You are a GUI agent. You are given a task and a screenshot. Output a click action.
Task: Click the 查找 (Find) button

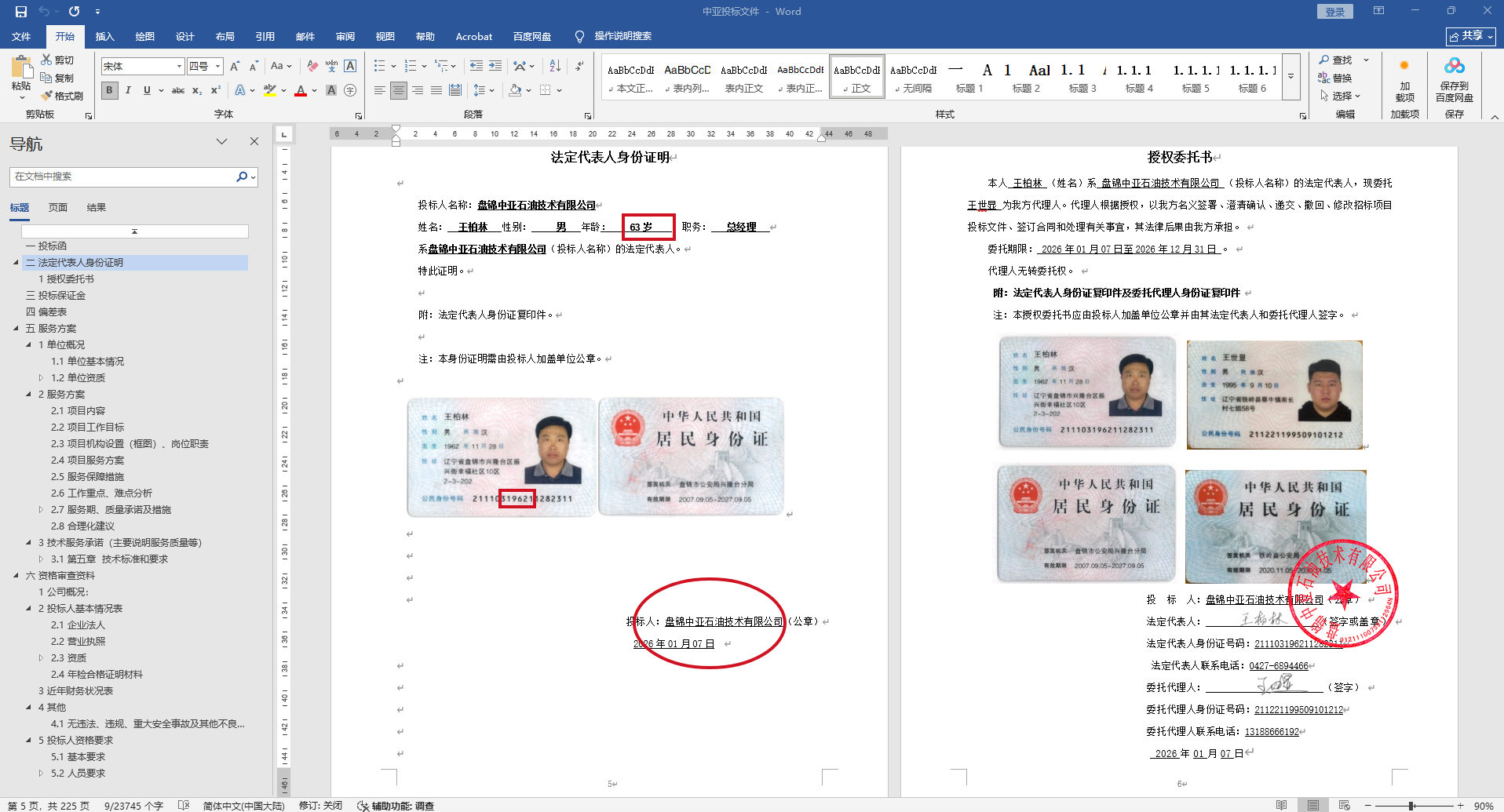point(1335,60)
